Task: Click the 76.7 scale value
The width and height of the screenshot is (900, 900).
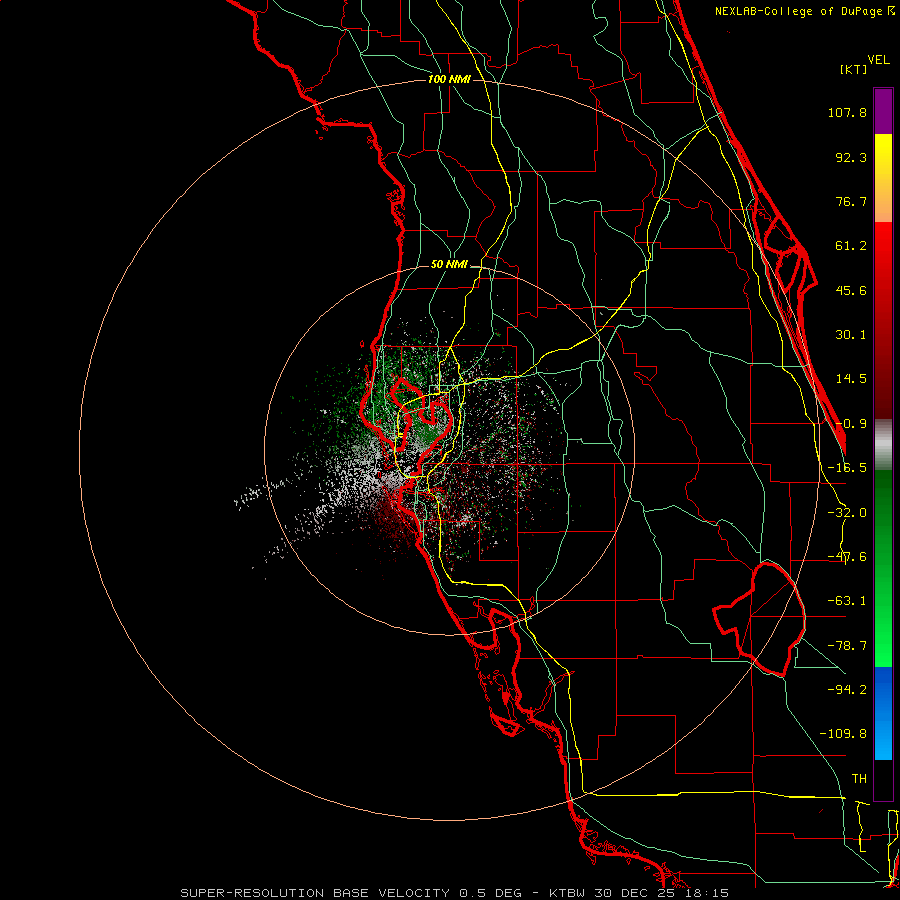Action: click(851, 201)
